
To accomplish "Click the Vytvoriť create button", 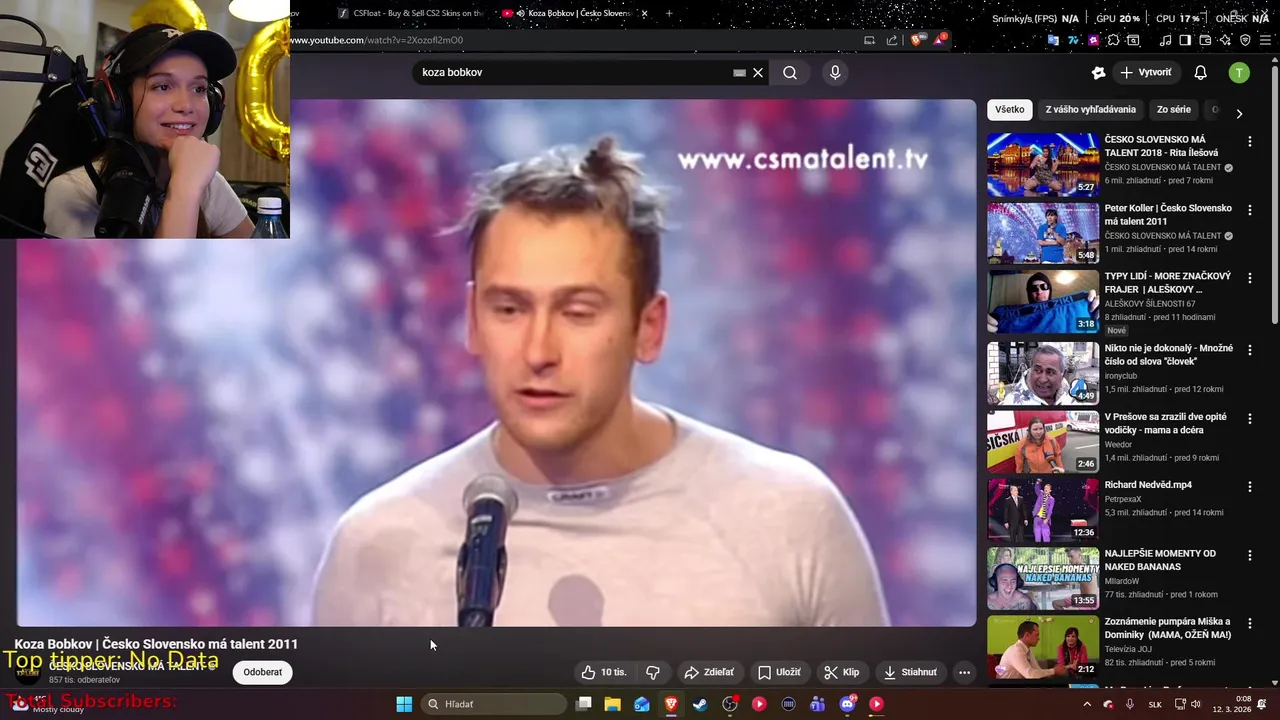I will point(1146,72).
